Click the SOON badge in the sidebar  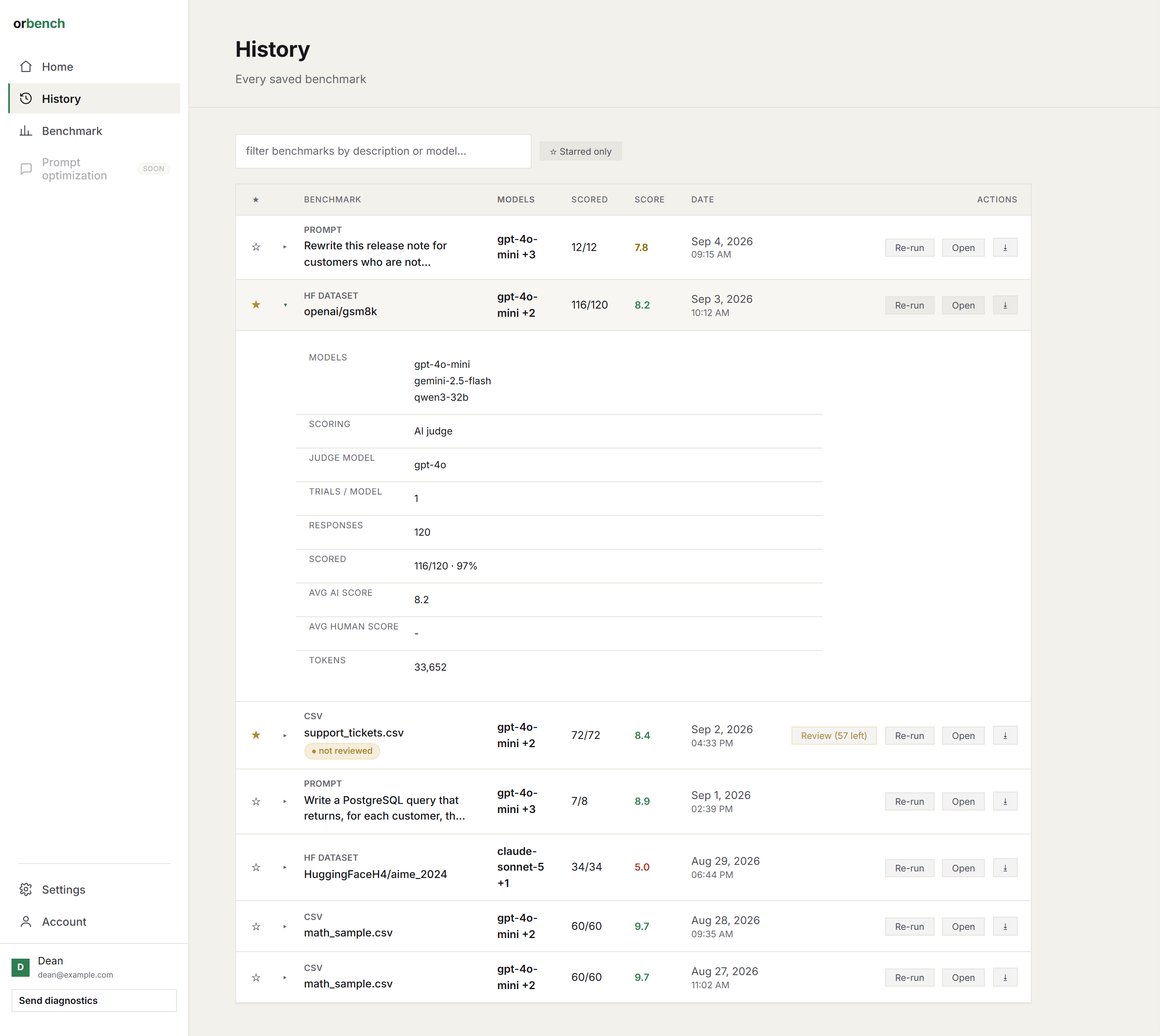pyautogui.click(x=154, y=169)
